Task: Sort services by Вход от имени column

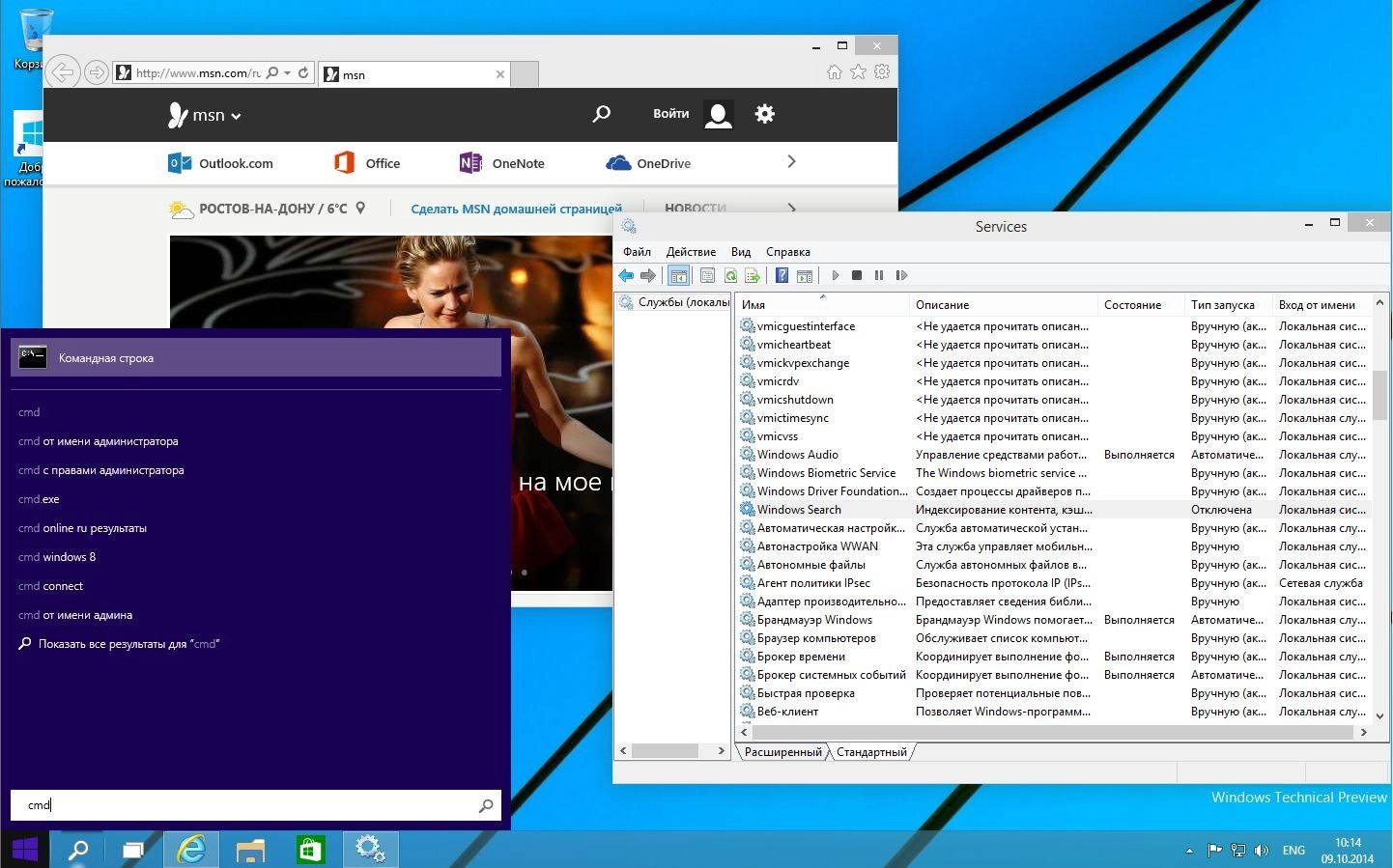Action: (1321, 304)
